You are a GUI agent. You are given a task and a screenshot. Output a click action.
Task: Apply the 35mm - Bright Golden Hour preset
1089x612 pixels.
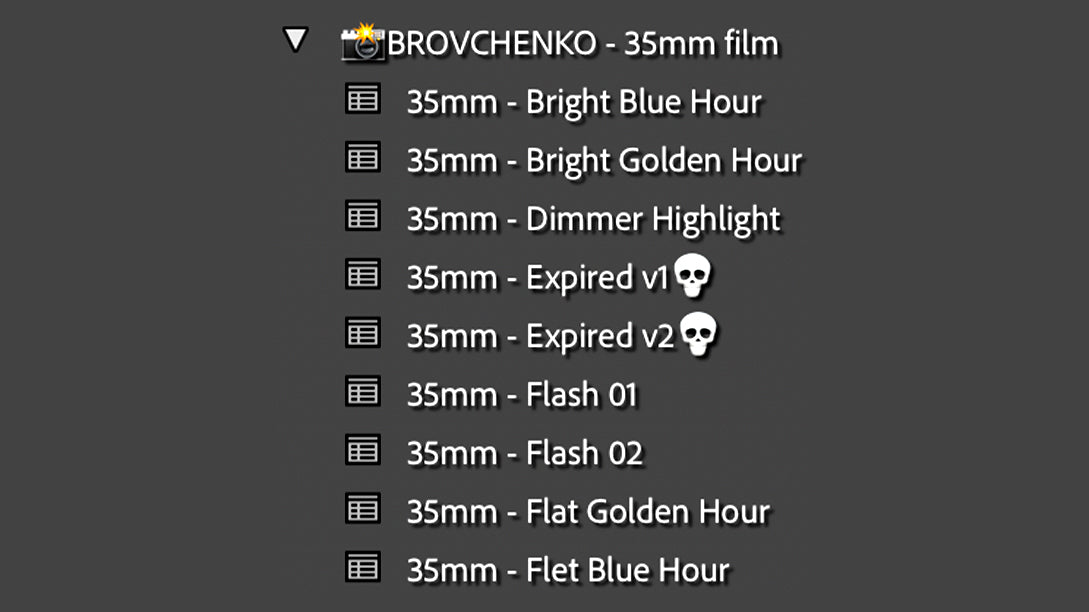pos(604,160)
